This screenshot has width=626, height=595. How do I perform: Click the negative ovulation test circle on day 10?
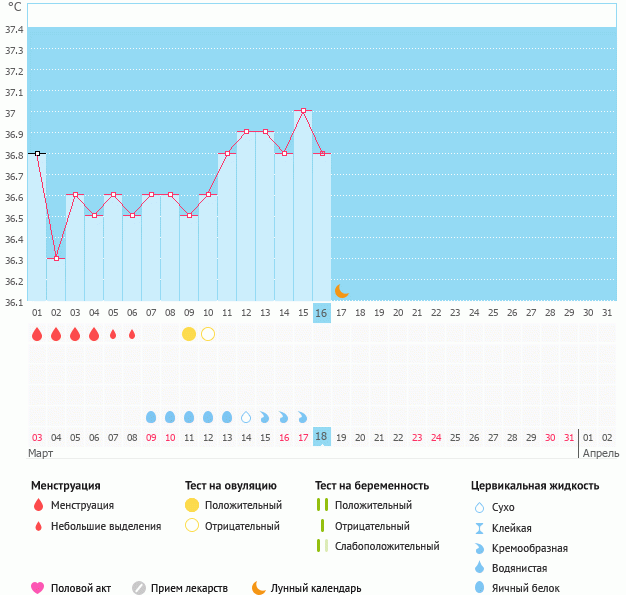tap(208, 333)
